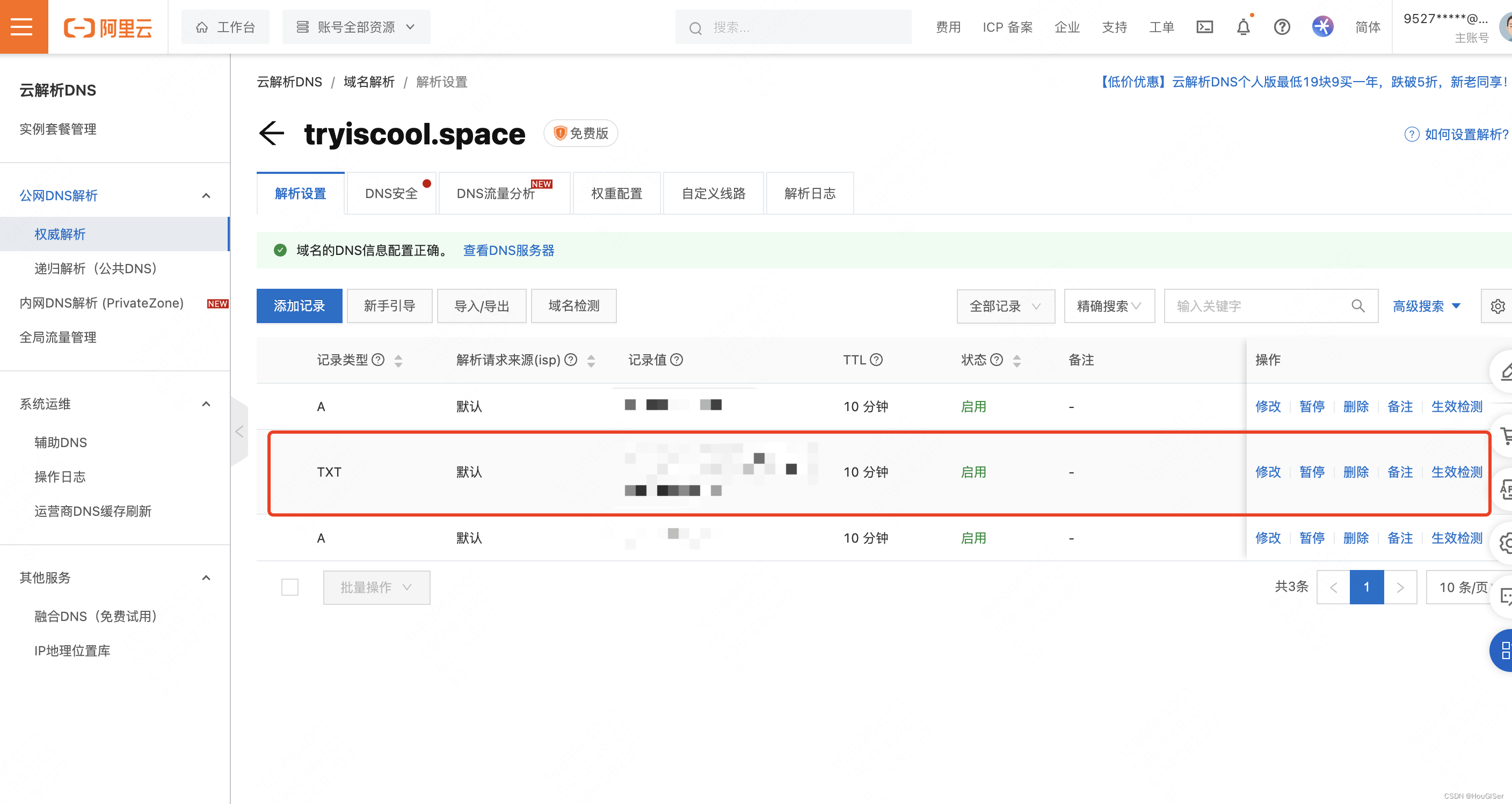Tick the select-all checkbox below table
Viewport: 1512px width, 804px height.
[x=289, y=587]
